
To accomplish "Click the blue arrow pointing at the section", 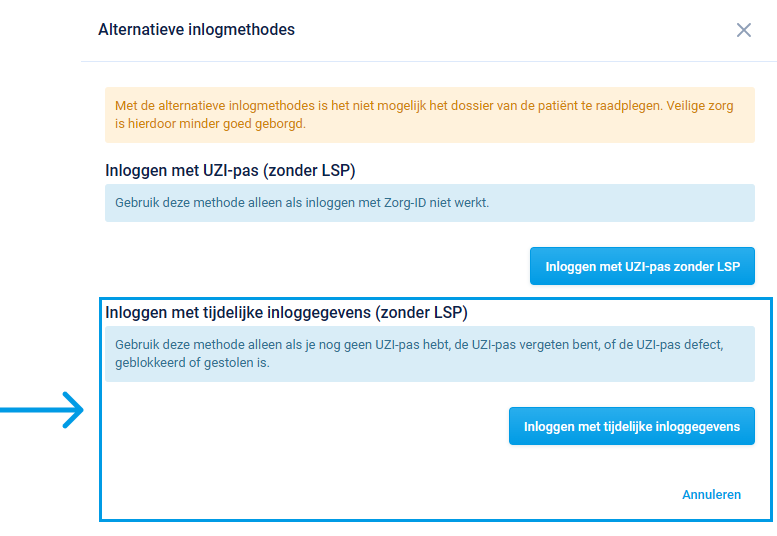I will (x=40, y=410).
